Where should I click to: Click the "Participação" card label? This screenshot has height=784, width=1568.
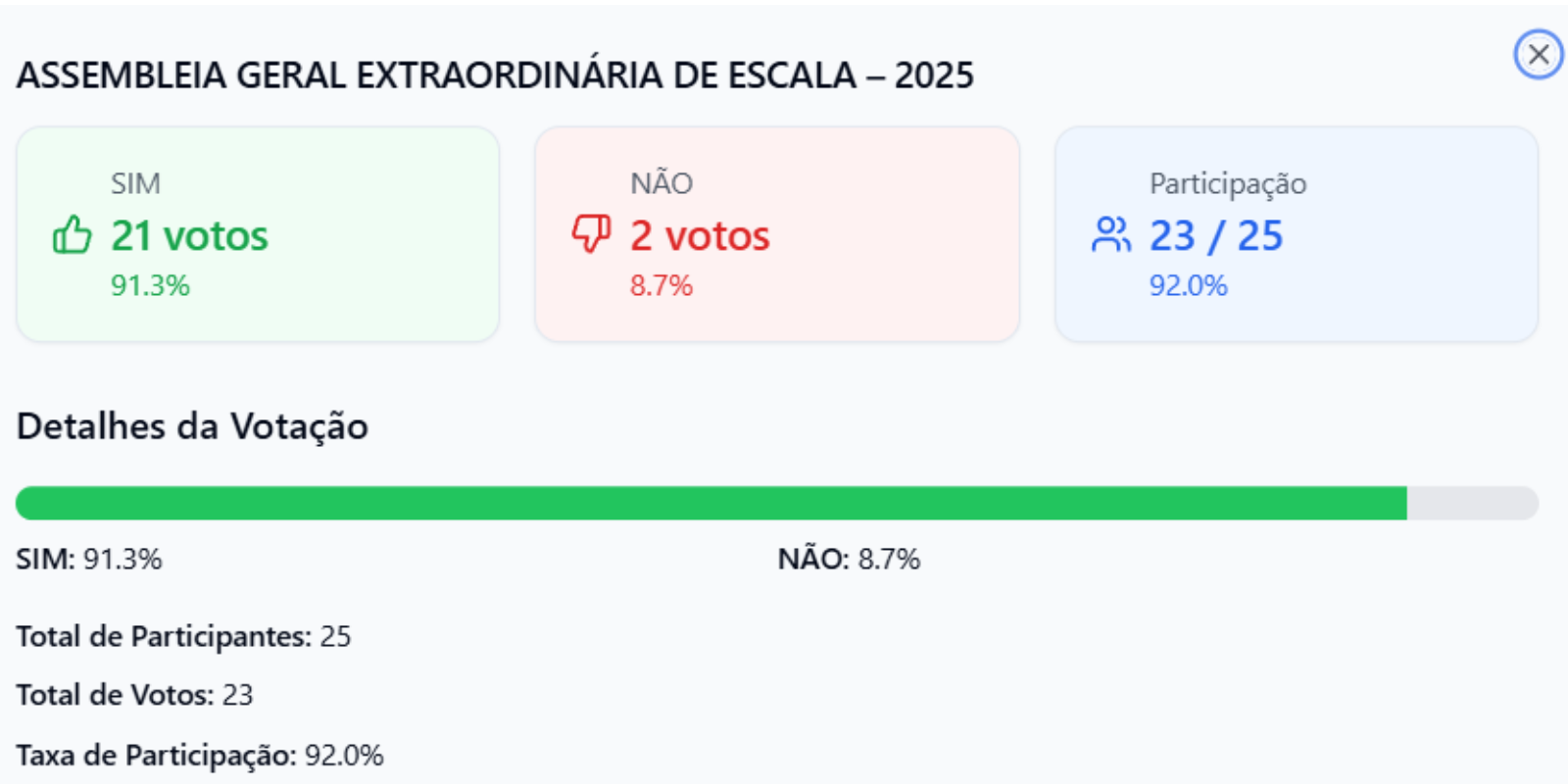point(1228,183)
